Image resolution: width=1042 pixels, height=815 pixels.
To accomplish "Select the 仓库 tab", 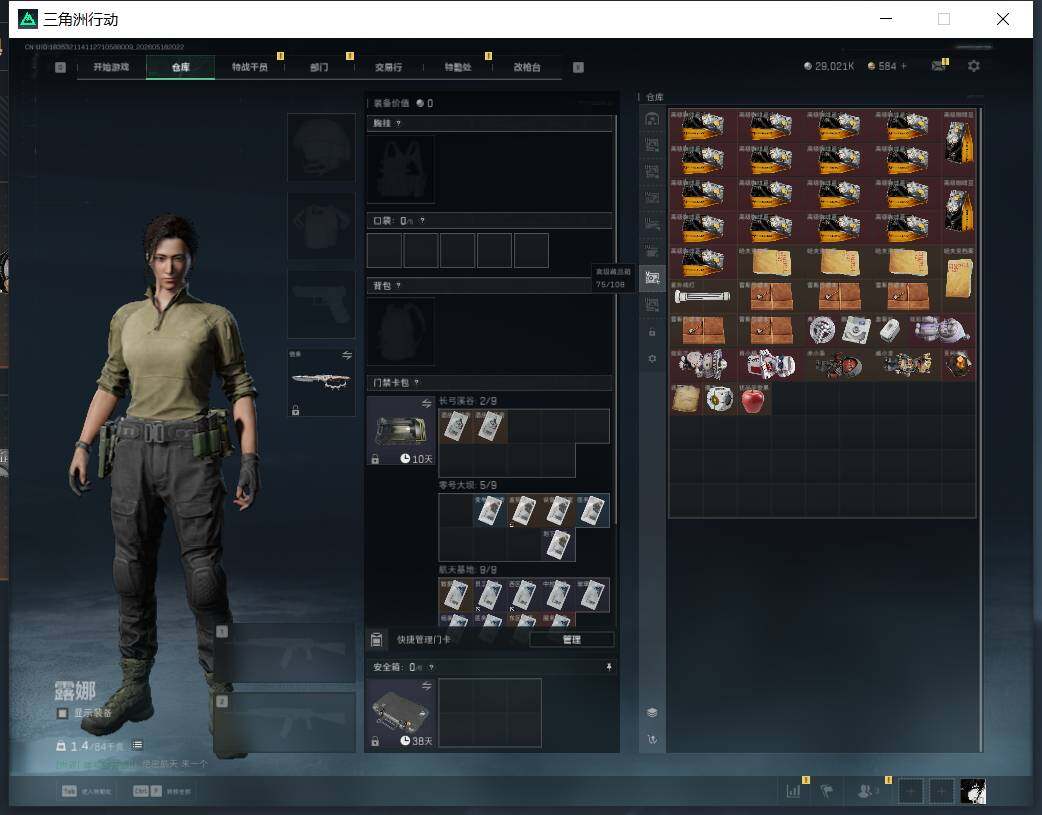I will [x=180, y=67].
